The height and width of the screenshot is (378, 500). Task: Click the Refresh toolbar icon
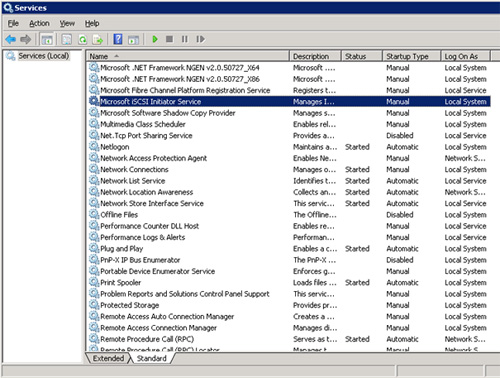82,39
